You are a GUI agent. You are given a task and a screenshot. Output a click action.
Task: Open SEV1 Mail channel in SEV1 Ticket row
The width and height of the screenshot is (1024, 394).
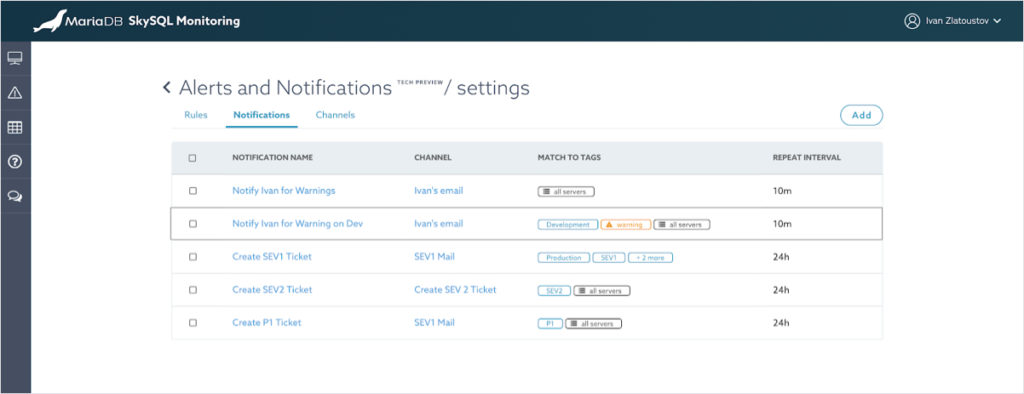[x=434, y=257]
